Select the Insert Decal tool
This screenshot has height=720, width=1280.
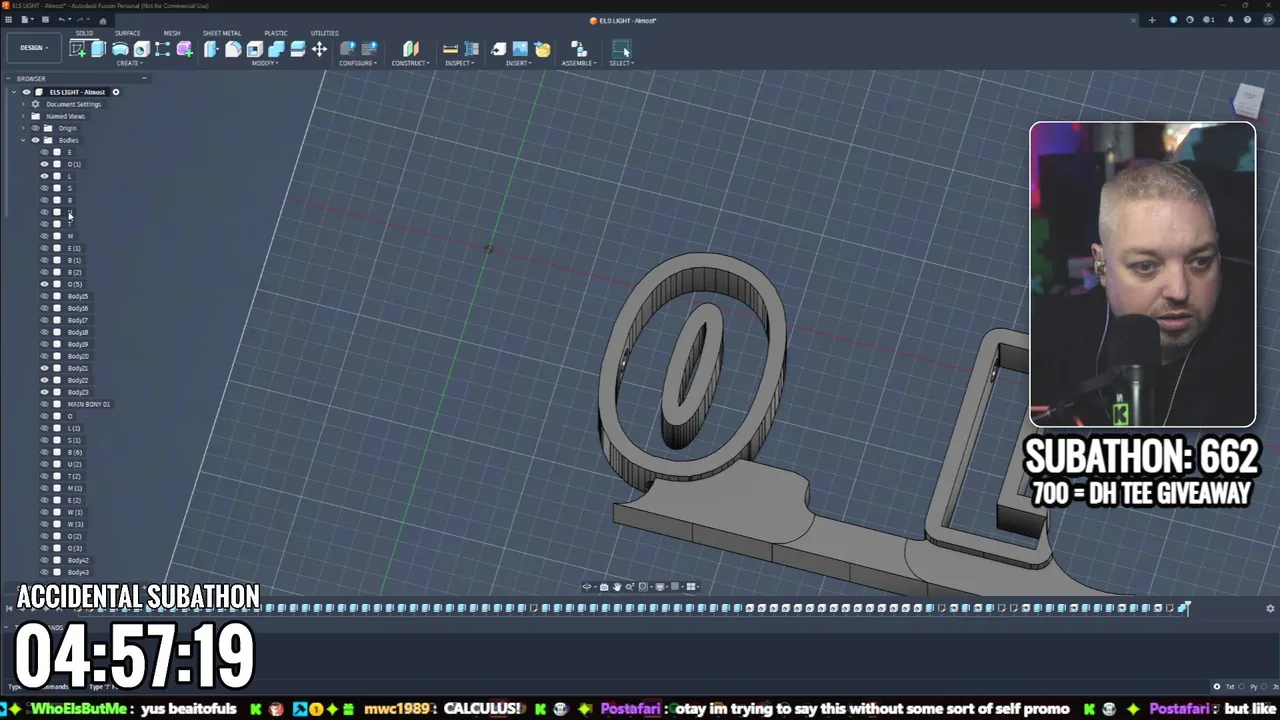542,49
